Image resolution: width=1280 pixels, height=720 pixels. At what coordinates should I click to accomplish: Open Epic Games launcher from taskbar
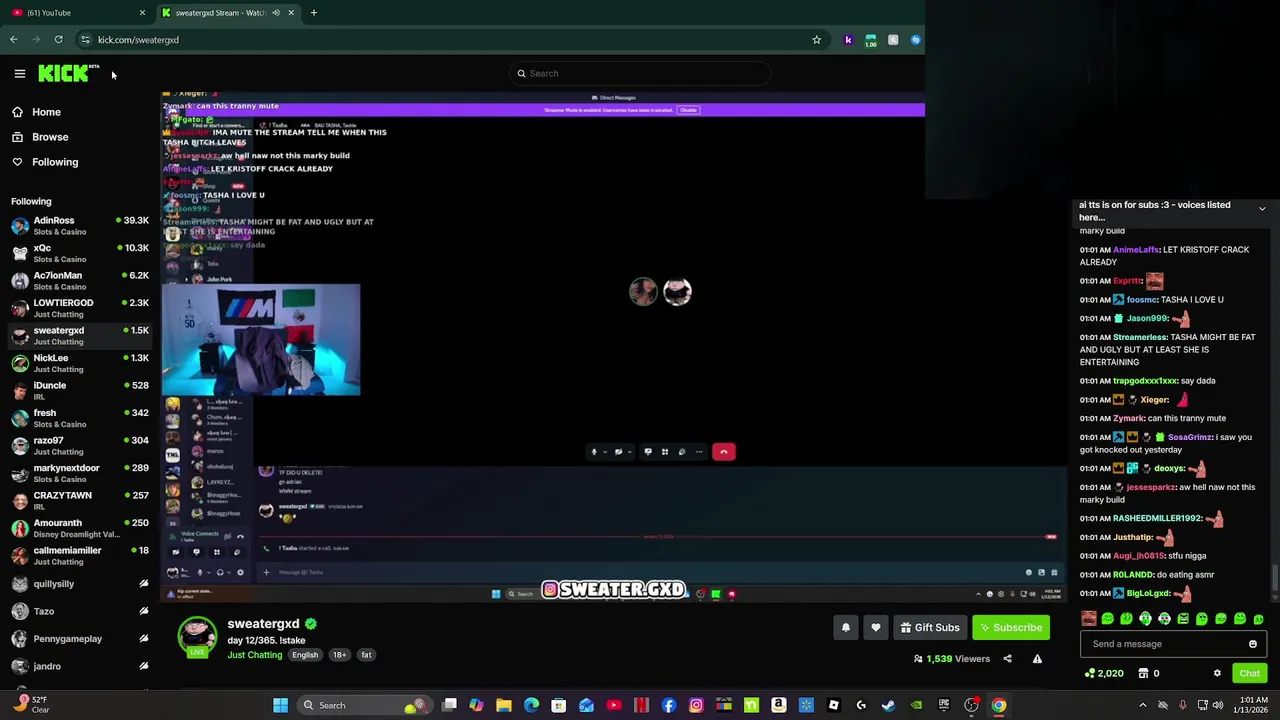pos(943,705)
